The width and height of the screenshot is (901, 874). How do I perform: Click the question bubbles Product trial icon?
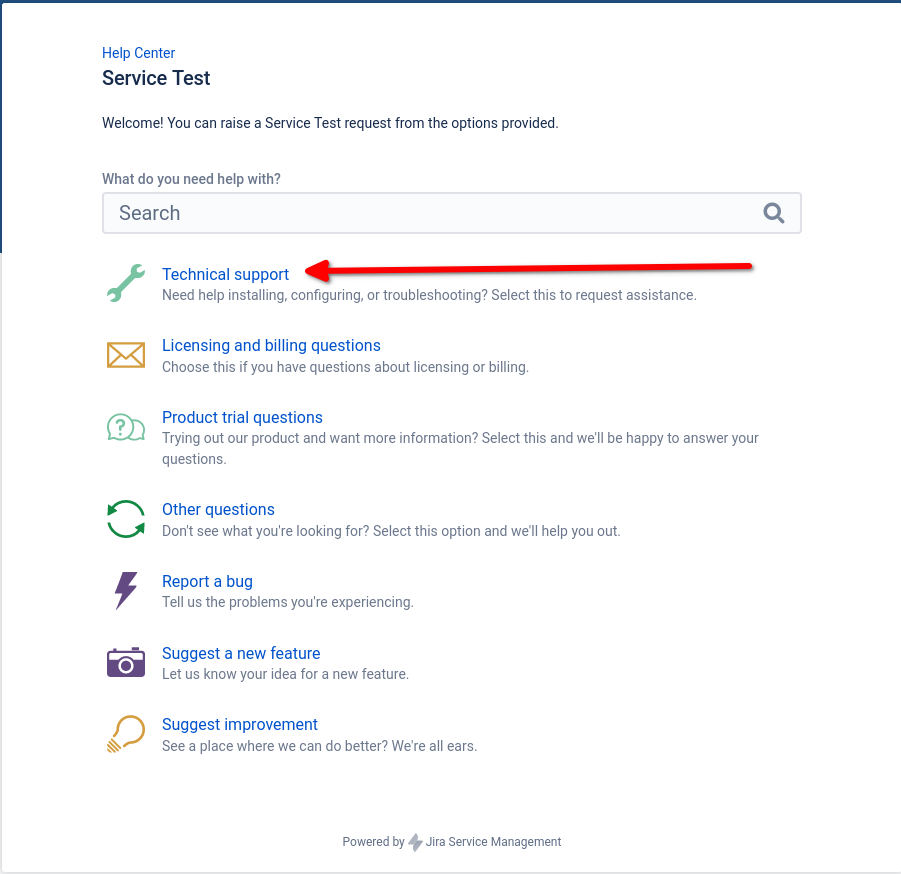126,428
